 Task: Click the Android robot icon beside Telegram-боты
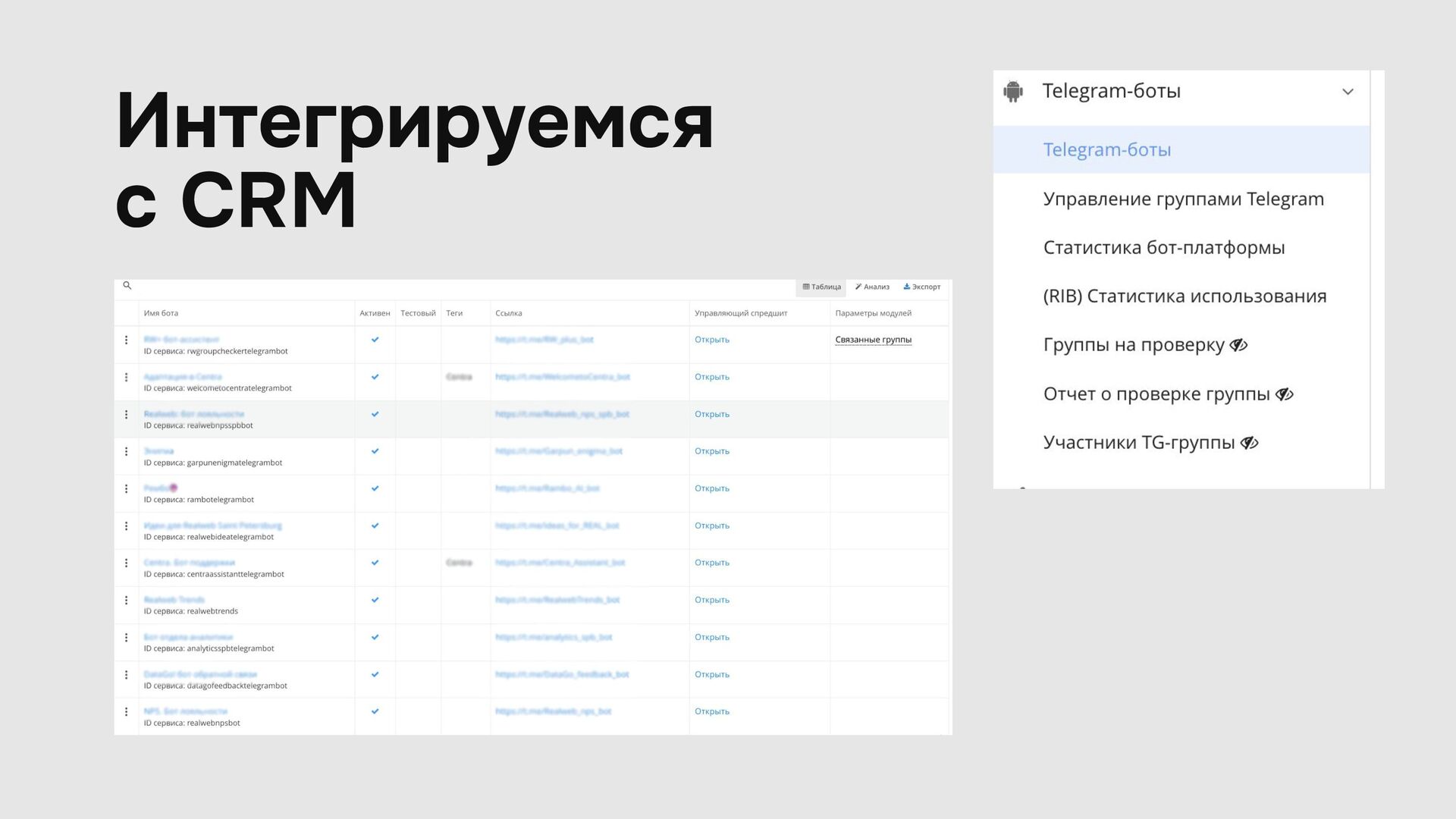click(x=1013, y=92)
